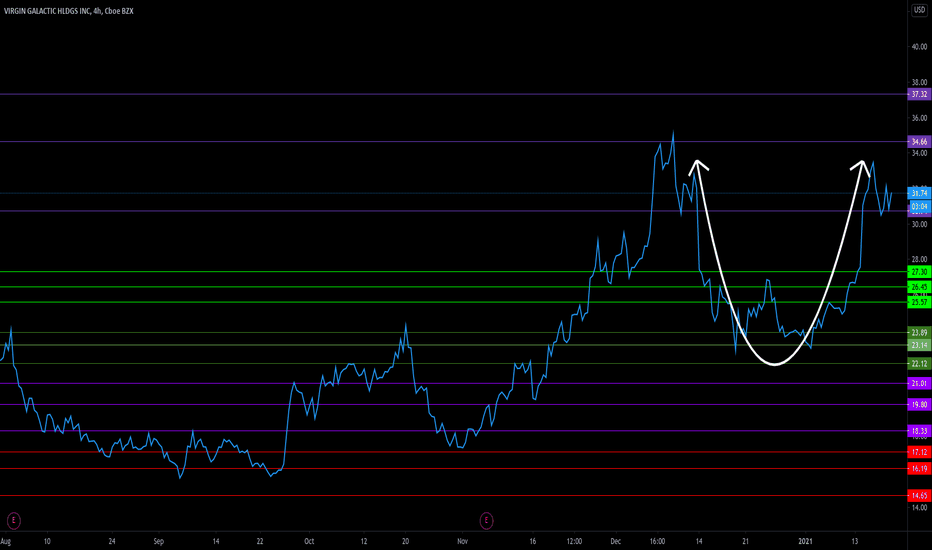Viewport: 932px width, 550px height.
Task: Click the 24 date label on time axis
Action: pyautogui.click(x=112, y=541)
